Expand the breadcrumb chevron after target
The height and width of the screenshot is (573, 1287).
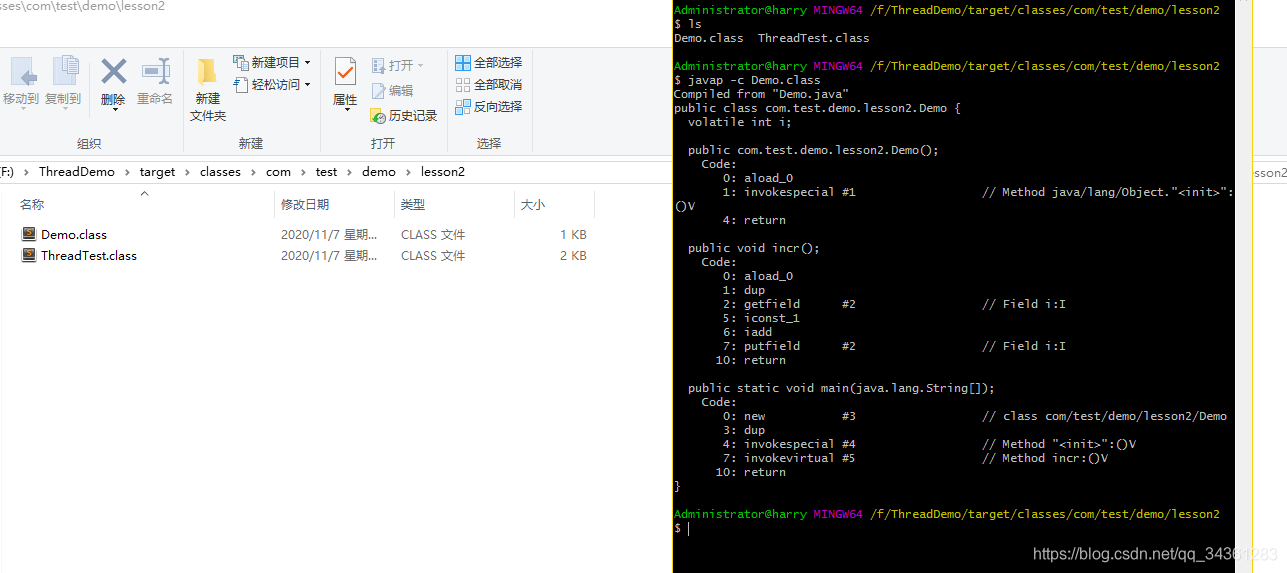tap(188, 172)
